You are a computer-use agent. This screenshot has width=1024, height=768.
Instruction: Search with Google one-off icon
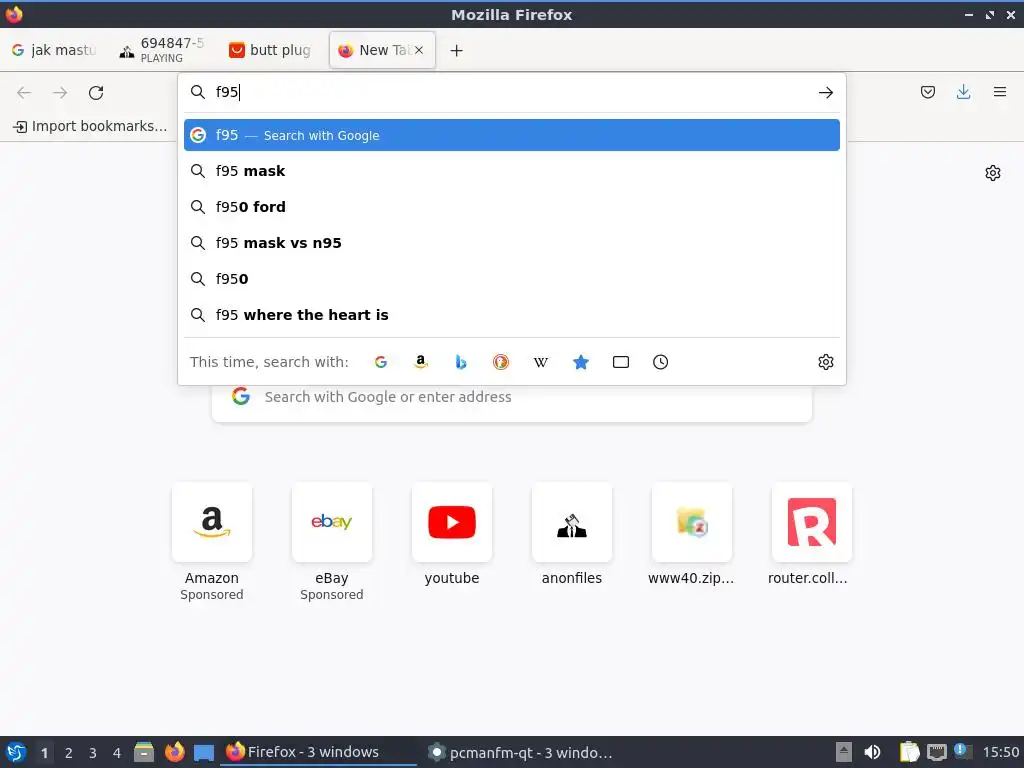381,362
